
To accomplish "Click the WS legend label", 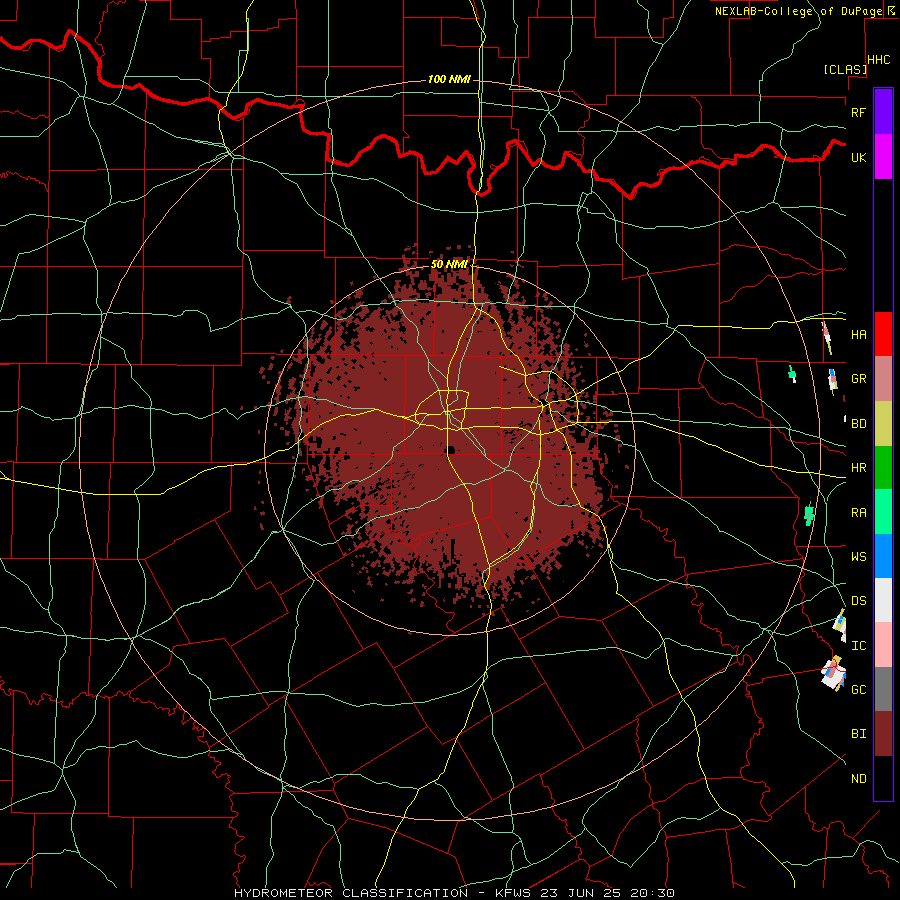I will click(859, 557).
